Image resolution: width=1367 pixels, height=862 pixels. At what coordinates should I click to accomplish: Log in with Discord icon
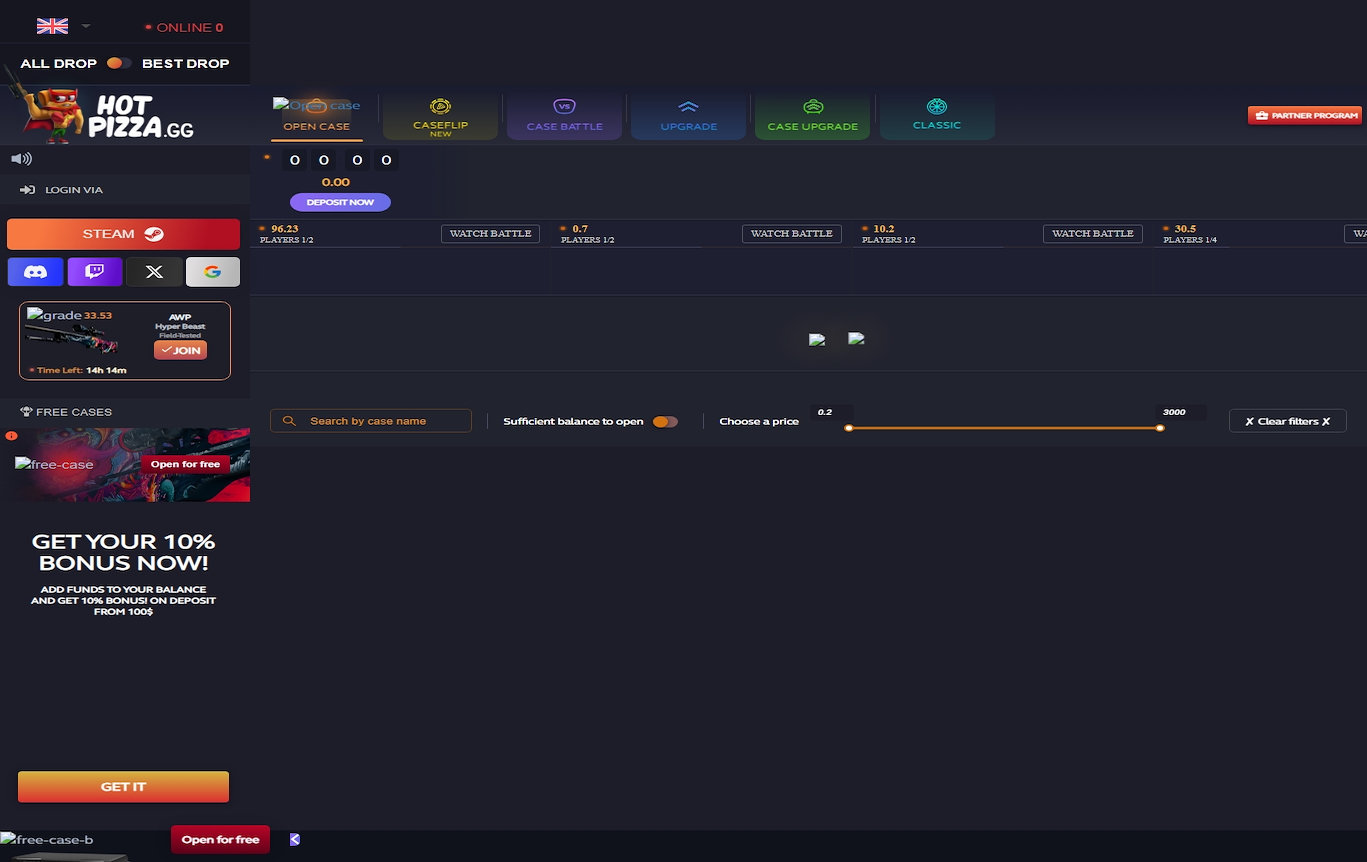tap(35, 272)
